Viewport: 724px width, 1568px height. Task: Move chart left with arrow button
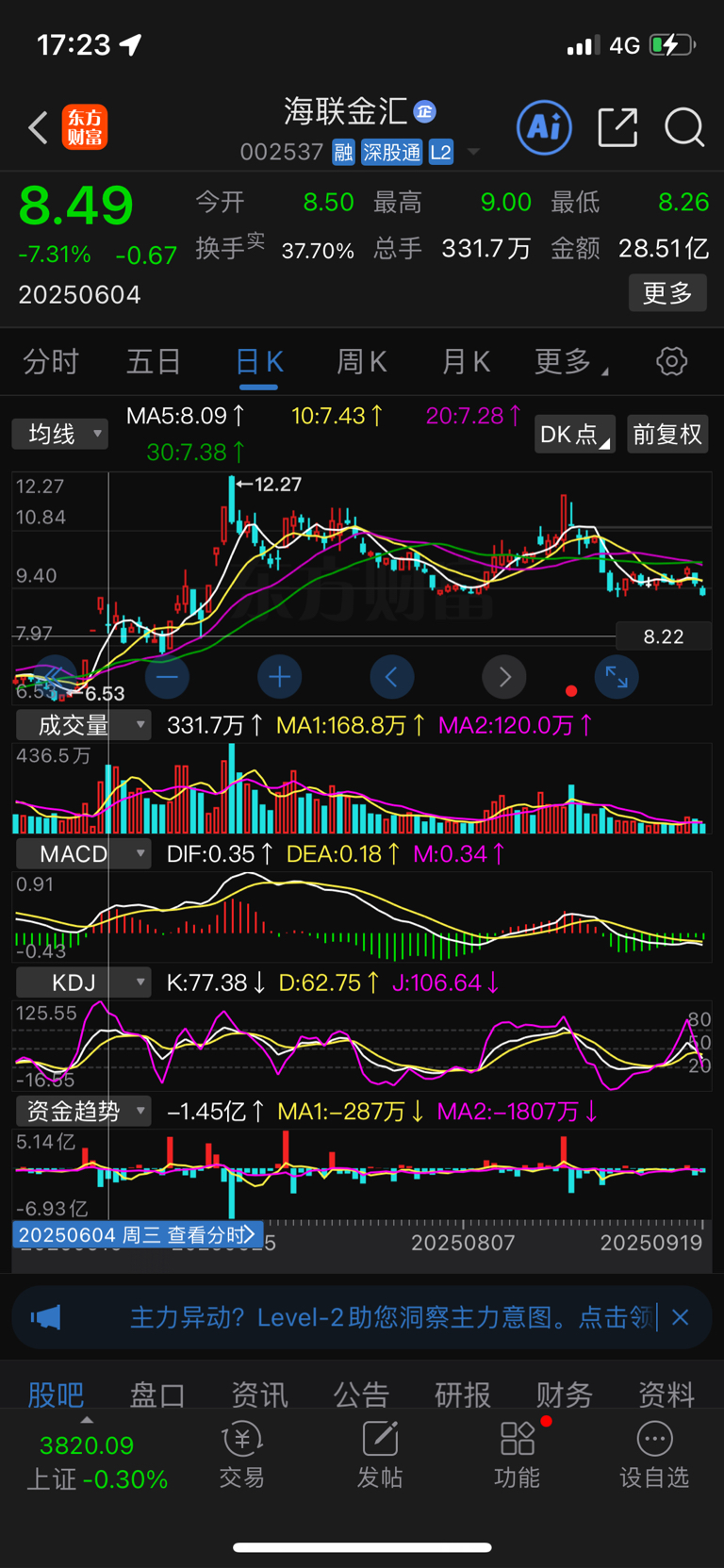392,677
